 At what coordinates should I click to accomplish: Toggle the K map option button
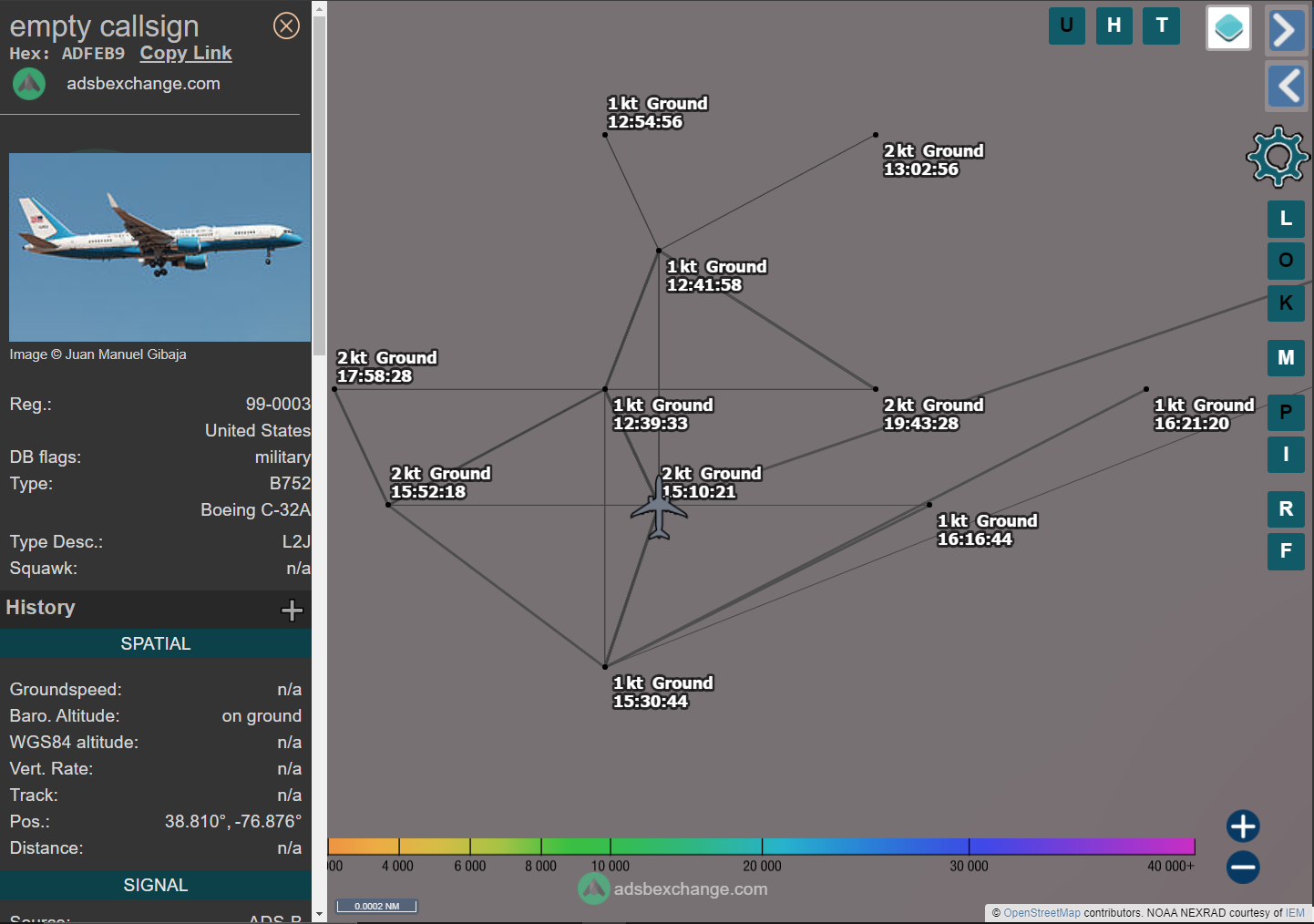click(x=1286, y=303)
